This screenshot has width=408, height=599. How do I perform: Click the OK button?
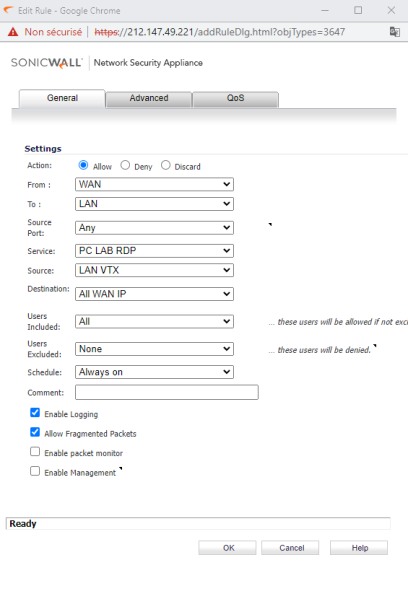[227, 547]
